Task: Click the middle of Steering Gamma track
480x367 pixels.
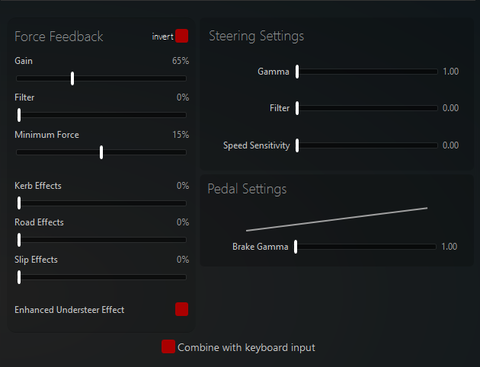Action: pyautogui.click(x=367, y=71)
